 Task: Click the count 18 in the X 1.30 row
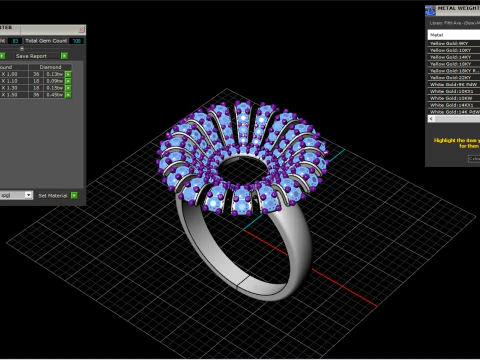pyautogui.click(x=36, y=88)
